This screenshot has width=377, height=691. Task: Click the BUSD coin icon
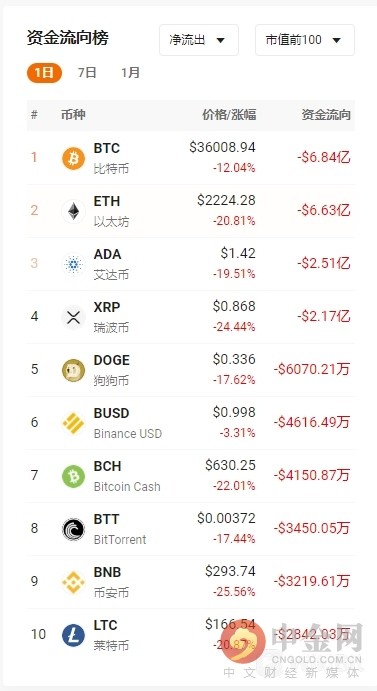[73, 424]
